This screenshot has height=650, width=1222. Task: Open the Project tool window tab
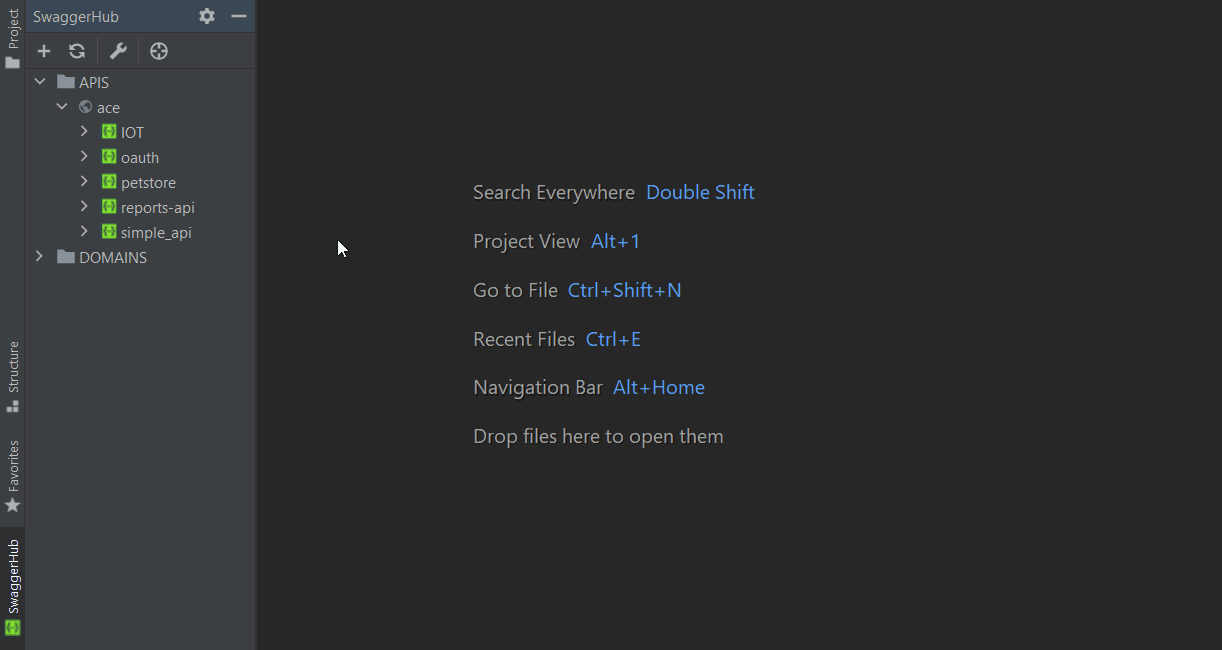pos(13,39)
